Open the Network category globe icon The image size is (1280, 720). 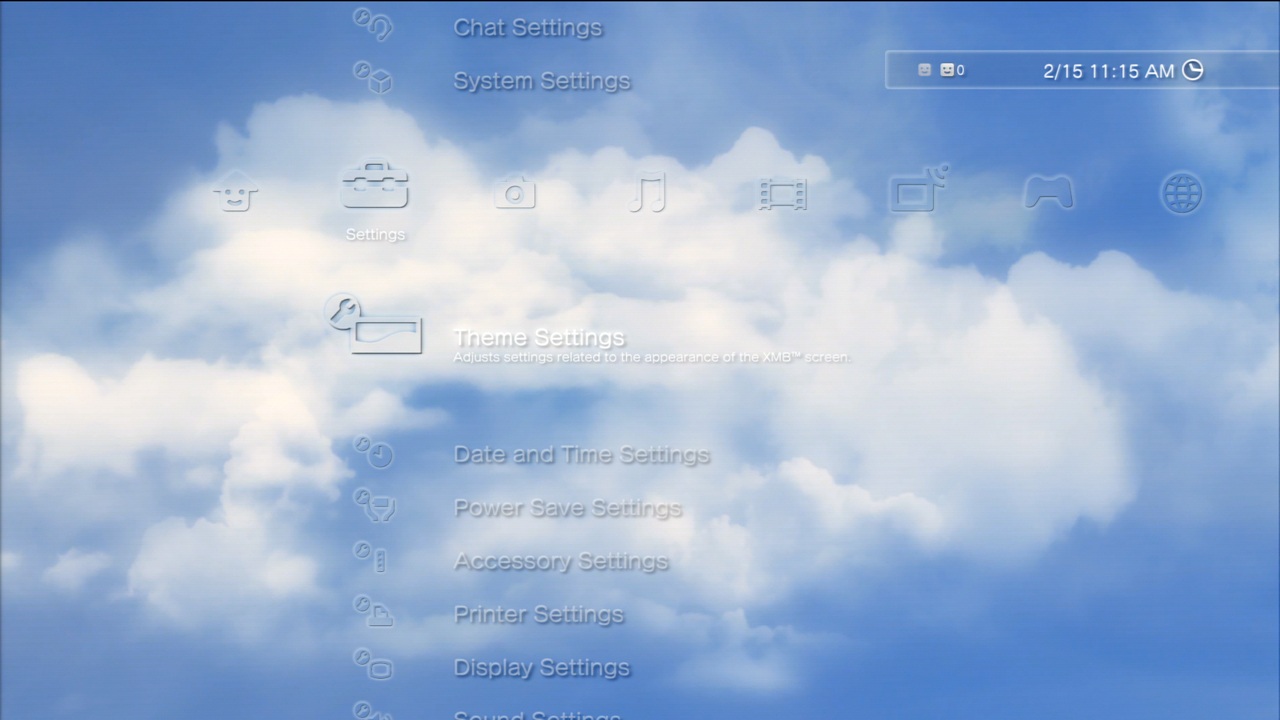click(x=1181, y=192)
